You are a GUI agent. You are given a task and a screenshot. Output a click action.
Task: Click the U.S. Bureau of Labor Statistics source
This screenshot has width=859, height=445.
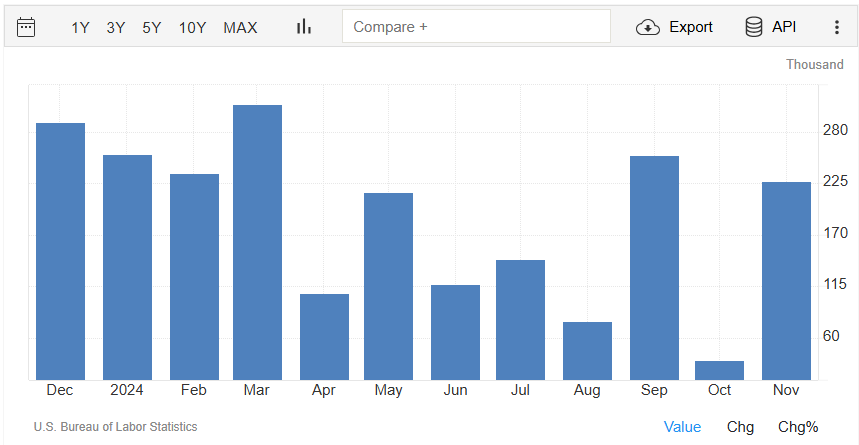point(116,426)
